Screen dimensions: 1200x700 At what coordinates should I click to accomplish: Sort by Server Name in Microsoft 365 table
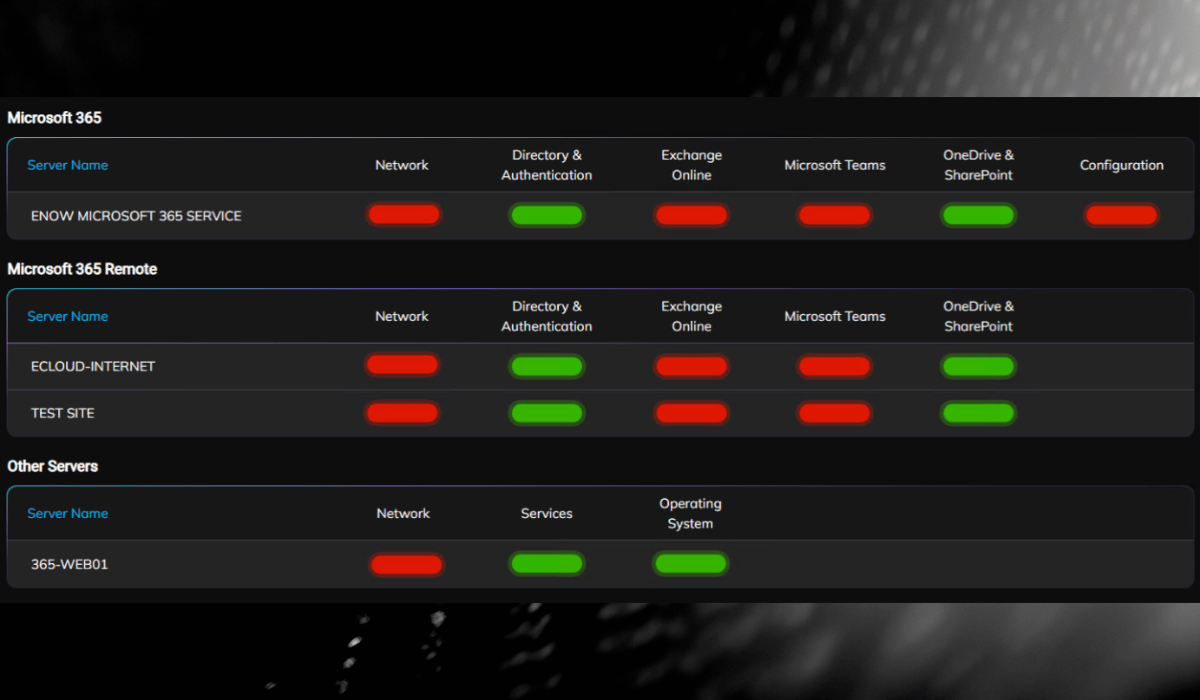(x=68, y=165)
